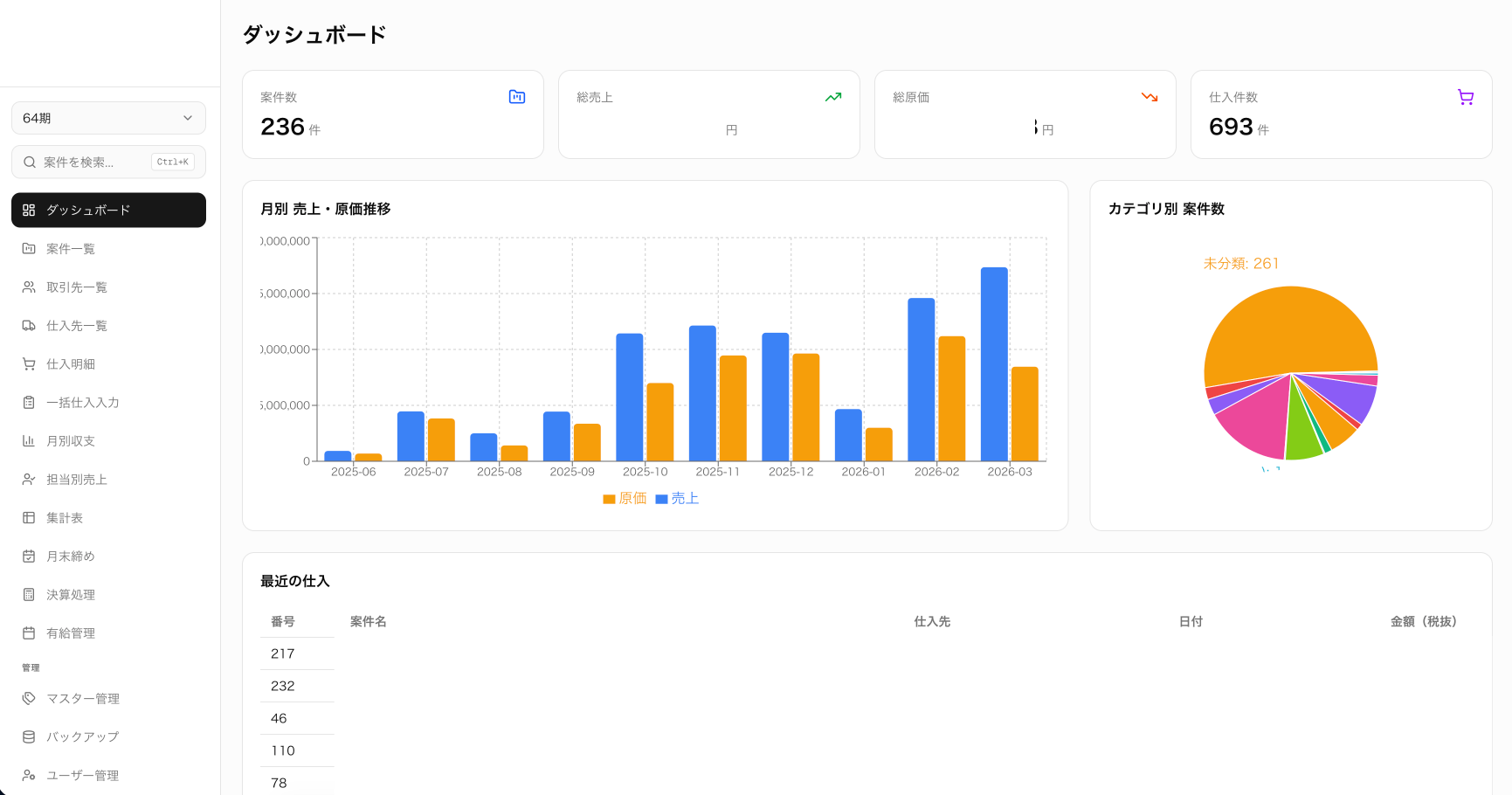Click the マスター管理 tag icon

(x=29, y=698)
